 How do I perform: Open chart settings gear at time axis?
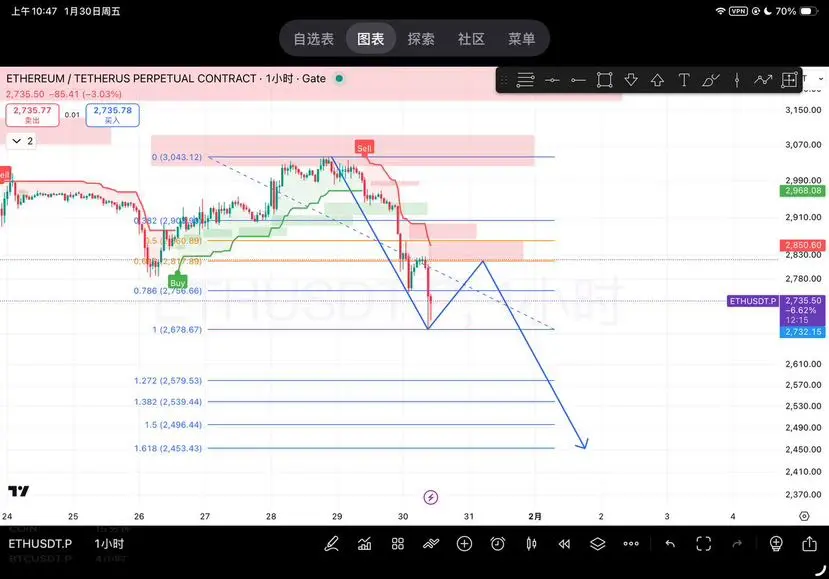coord(804,516)
